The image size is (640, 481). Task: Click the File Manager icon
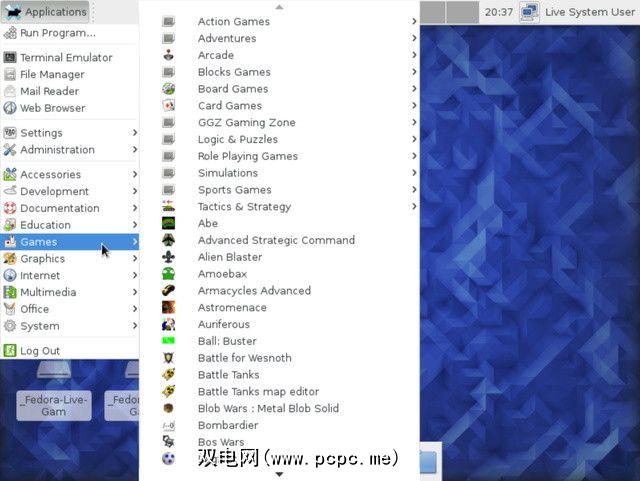point(10,74)
